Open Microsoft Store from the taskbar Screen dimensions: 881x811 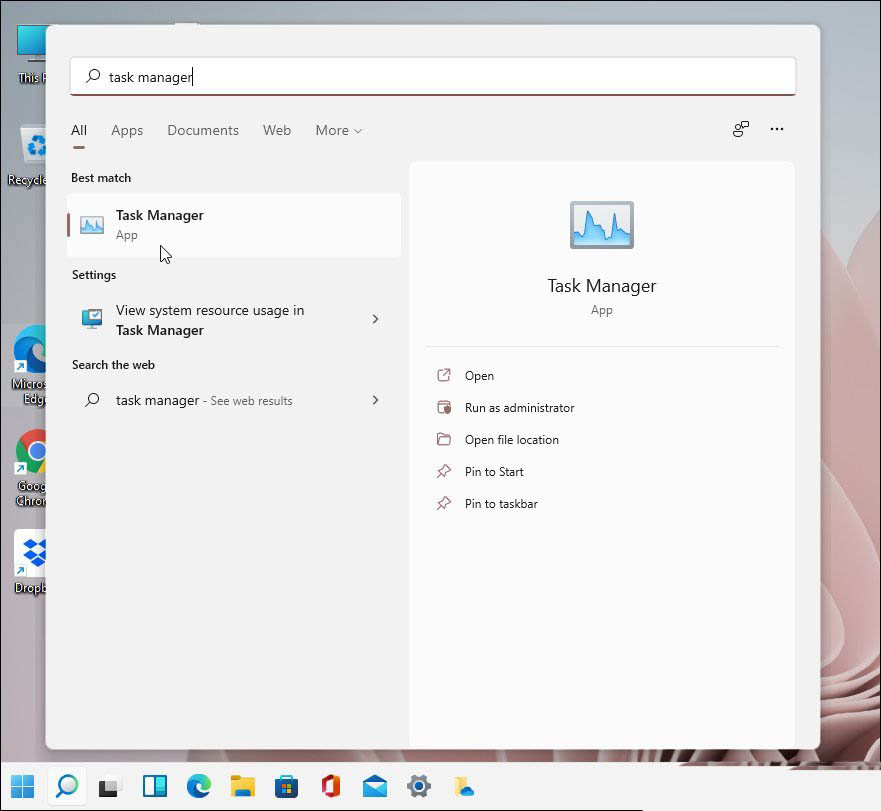point(287,786)
